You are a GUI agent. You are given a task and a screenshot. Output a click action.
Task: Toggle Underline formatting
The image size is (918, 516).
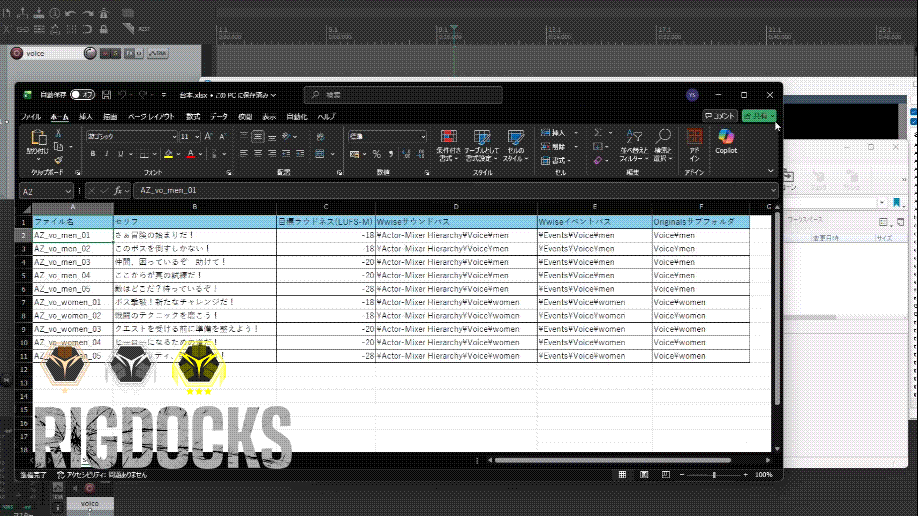click(x=121, y=154)
